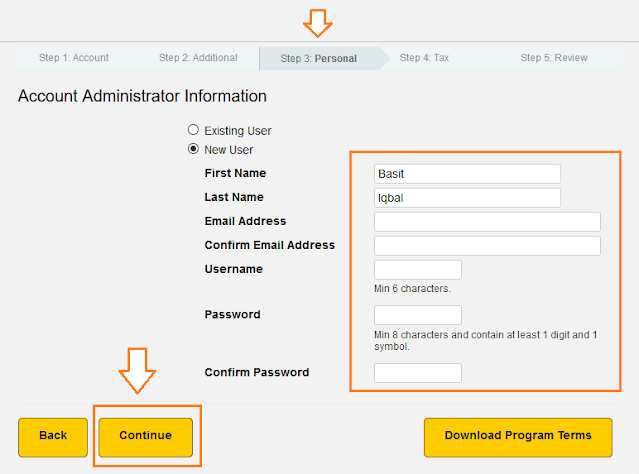Click the Password label
The width and height of the screenshot is (639, 474).
pyautogui.click(x=232, y=315)
